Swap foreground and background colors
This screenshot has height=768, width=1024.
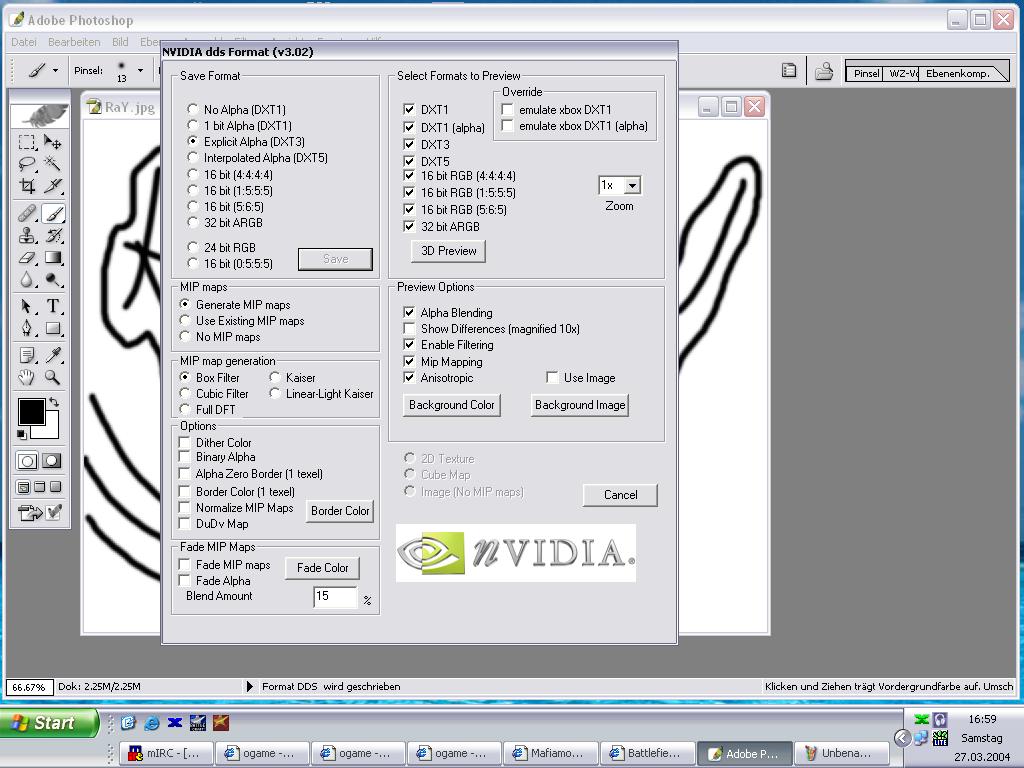(x=55, y=402)
